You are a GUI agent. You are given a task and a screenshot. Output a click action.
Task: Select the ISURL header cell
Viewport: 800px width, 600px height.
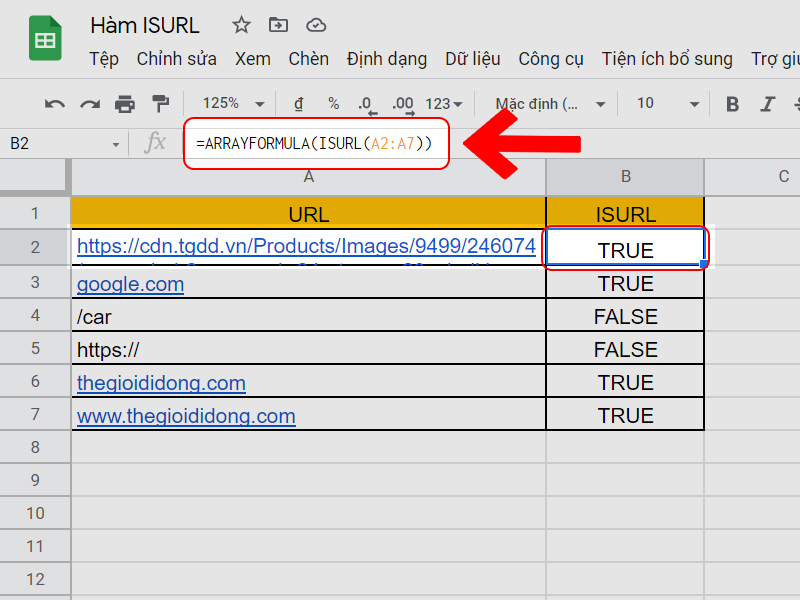(x=626, y=213)
